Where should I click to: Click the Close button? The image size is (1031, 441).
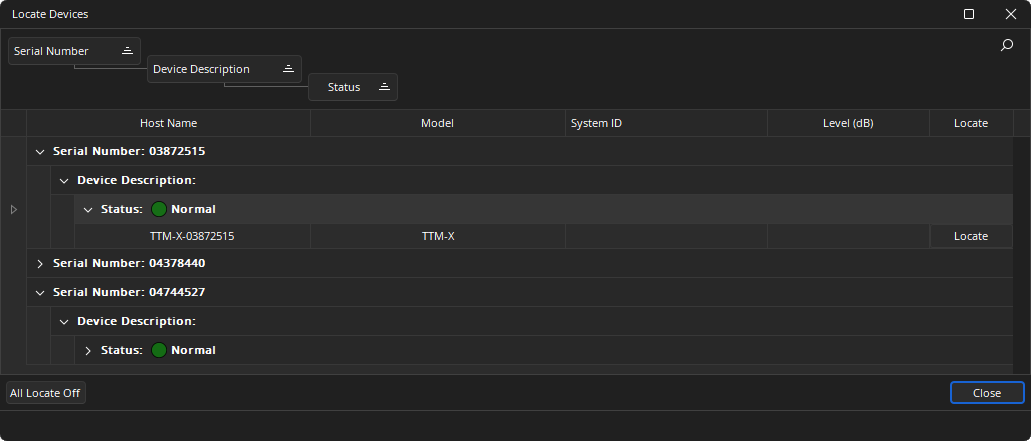[x=986, y=393]
